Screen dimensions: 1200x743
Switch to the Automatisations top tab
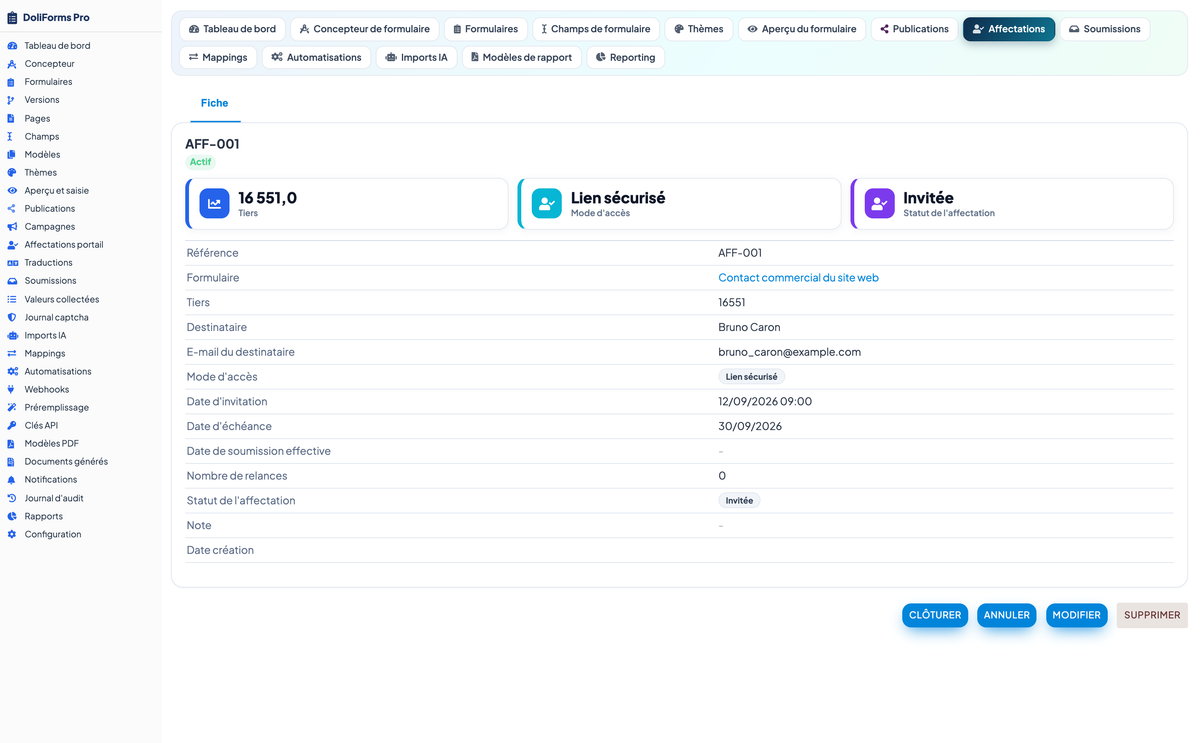point(316,57)
